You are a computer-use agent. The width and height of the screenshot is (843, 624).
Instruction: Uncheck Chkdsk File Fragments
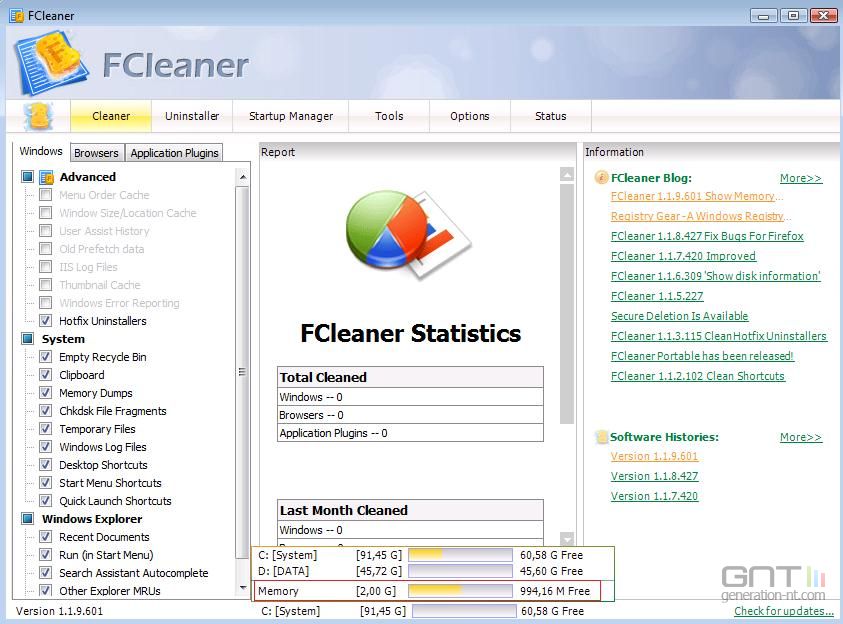point(46,411)
